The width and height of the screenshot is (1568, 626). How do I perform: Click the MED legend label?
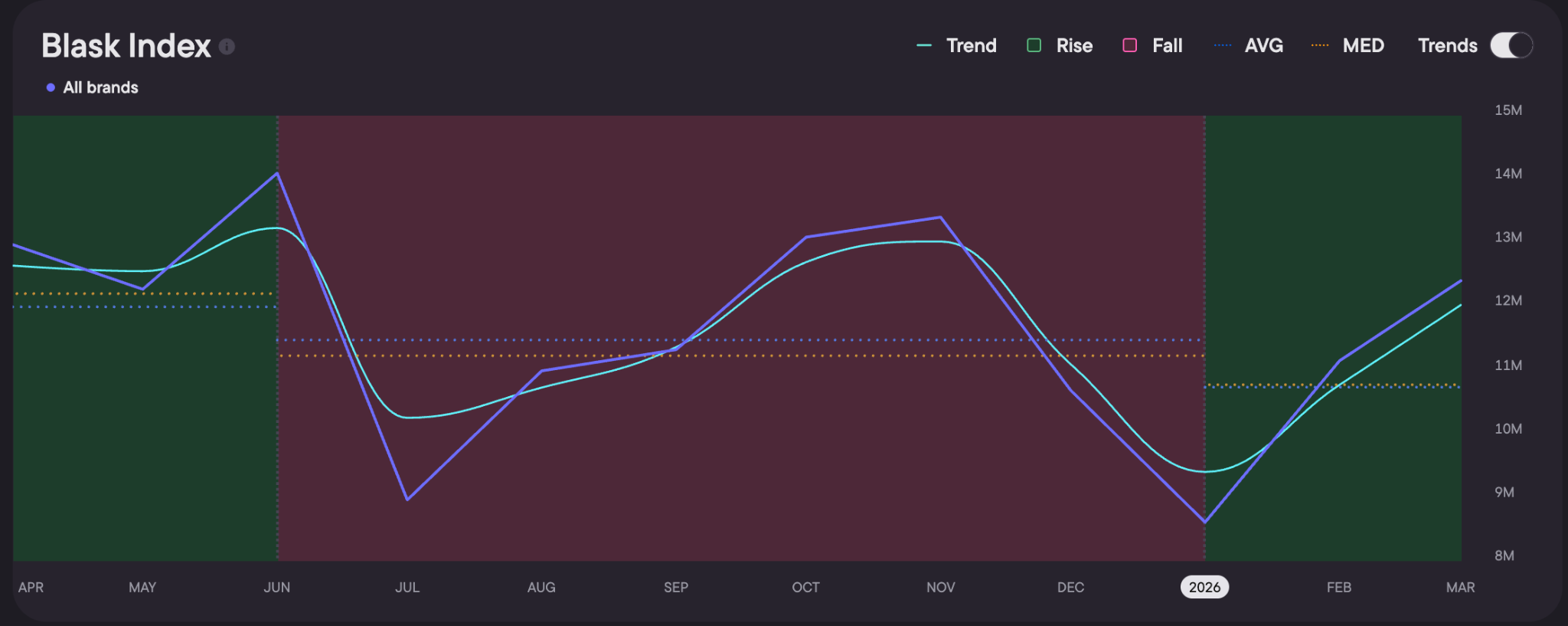1364,45
